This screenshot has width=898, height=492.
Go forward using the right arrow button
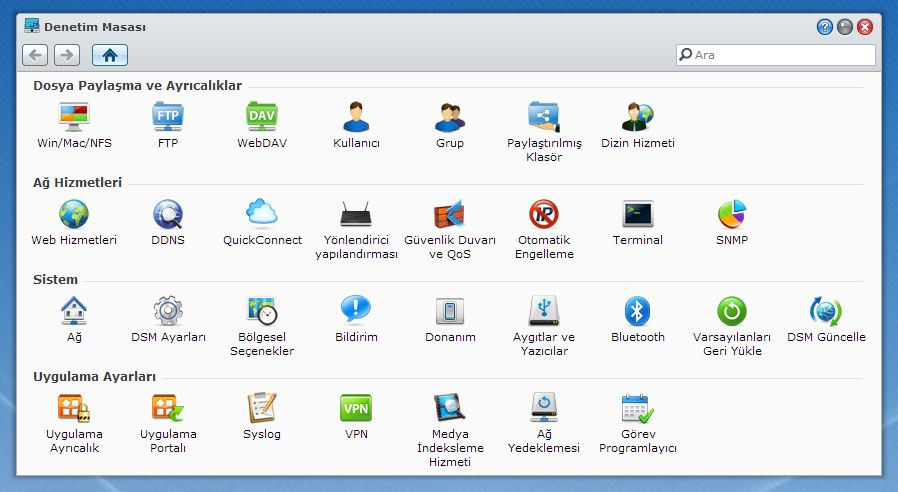[67, 55]
